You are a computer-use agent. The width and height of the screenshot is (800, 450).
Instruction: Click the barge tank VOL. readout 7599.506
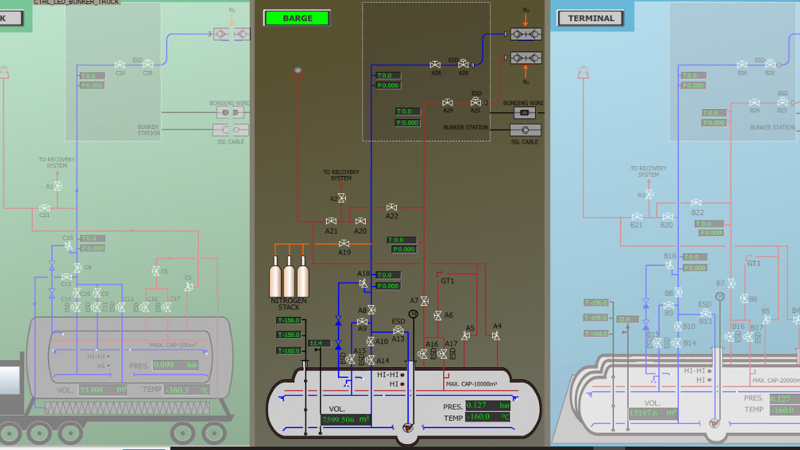(x=346, y=420)
